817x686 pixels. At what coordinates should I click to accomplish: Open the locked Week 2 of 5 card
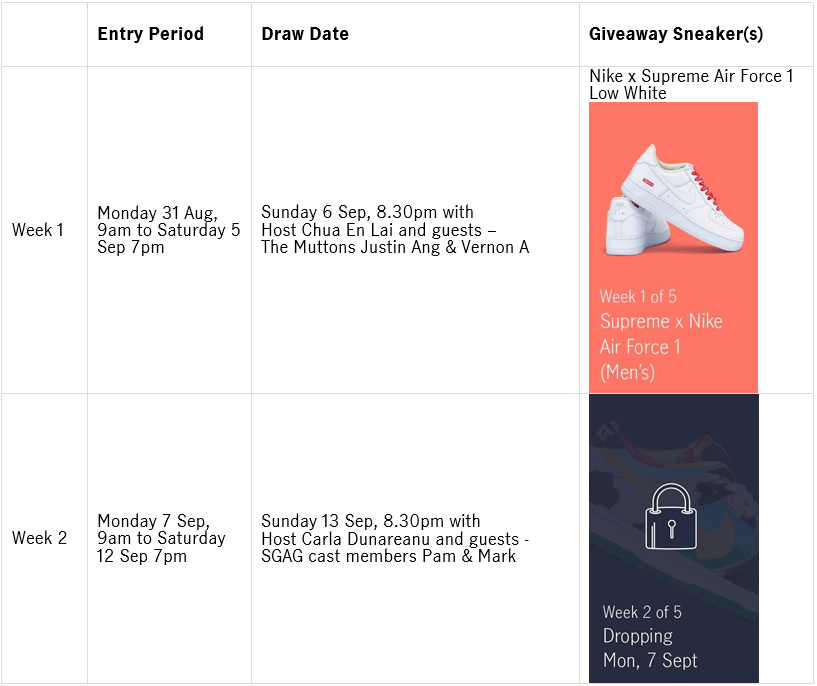coord(674,538)
